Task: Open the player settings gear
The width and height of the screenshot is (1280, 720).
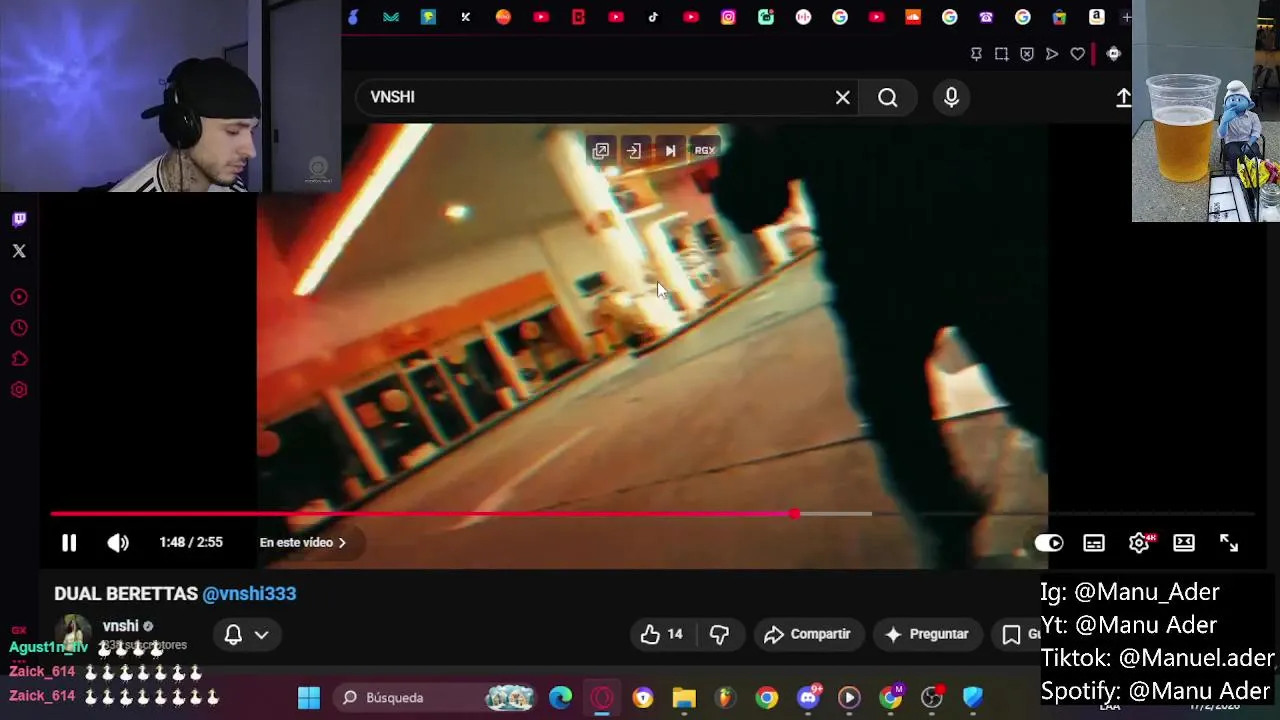Action: 1139,543
